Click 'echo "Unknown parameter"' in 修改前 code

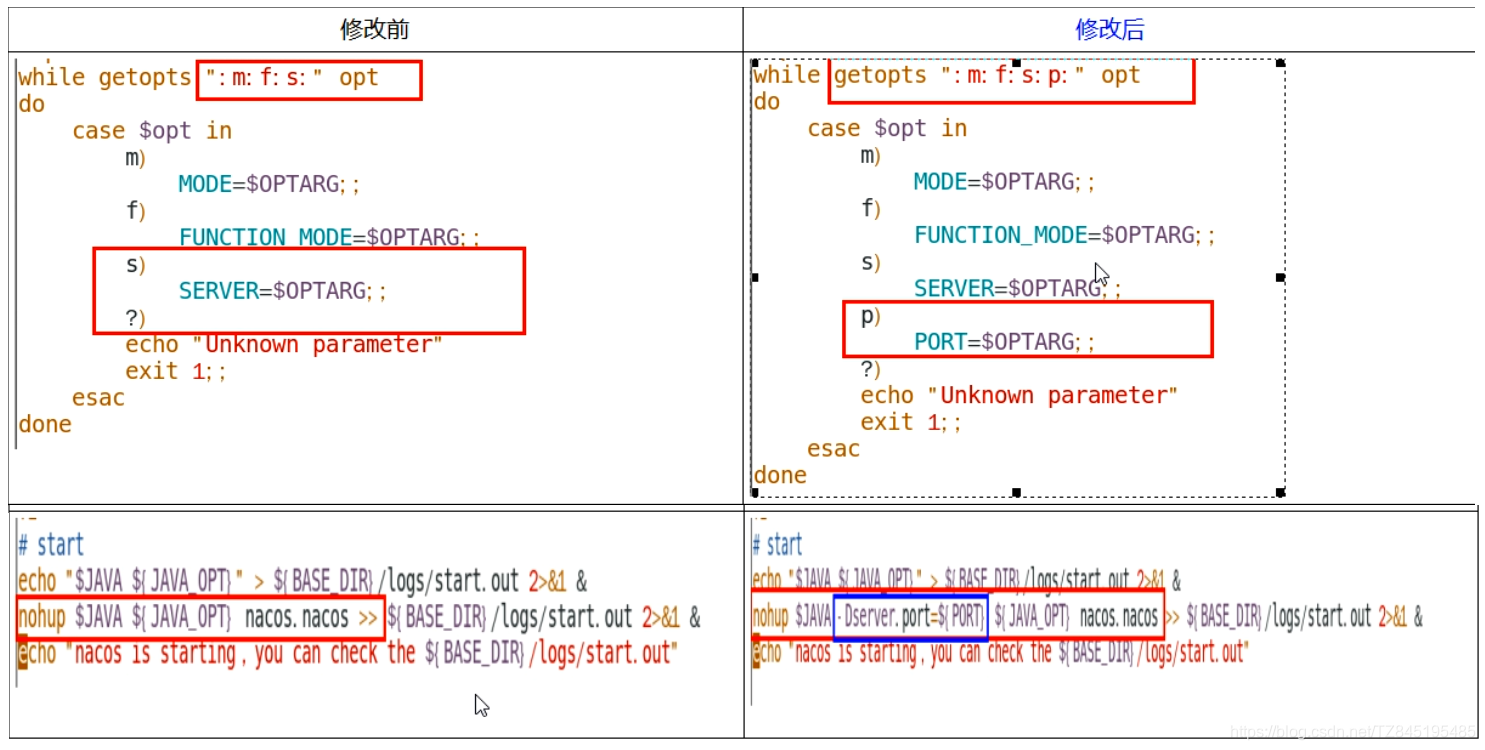click(284, 345)
